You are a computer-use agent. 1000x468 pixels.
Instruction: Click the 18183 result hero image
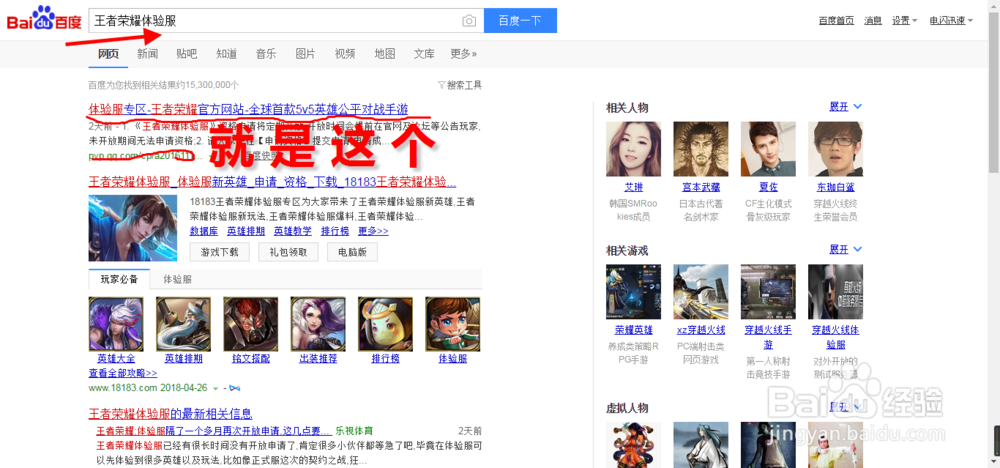coord(133,228)
